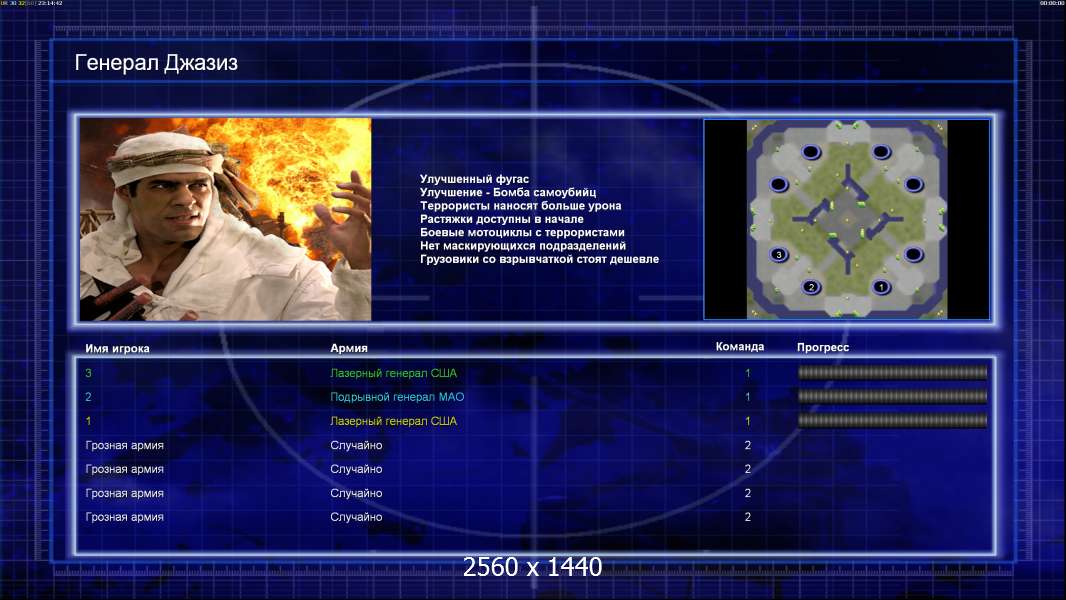Image resolution: width=1066 pixels, height=600 pixels.
Task: Click the "Генерал Джазиз" title
Action: [x=156, y=63]
